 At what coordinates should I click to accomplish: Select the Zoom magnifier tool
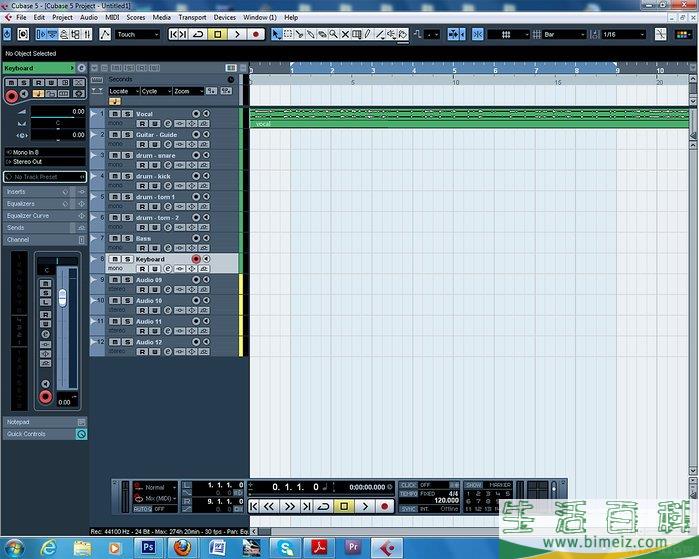[x=333, y=34]
